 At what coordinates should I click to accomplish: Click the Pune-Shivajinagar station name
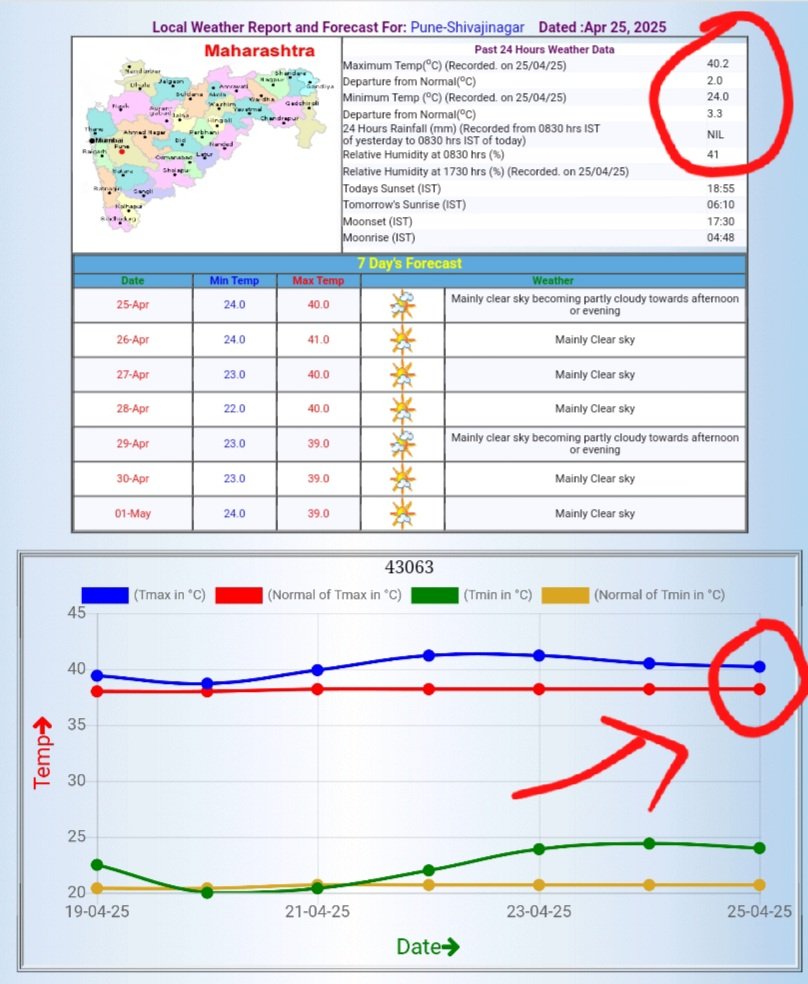[x=467, y=28]
